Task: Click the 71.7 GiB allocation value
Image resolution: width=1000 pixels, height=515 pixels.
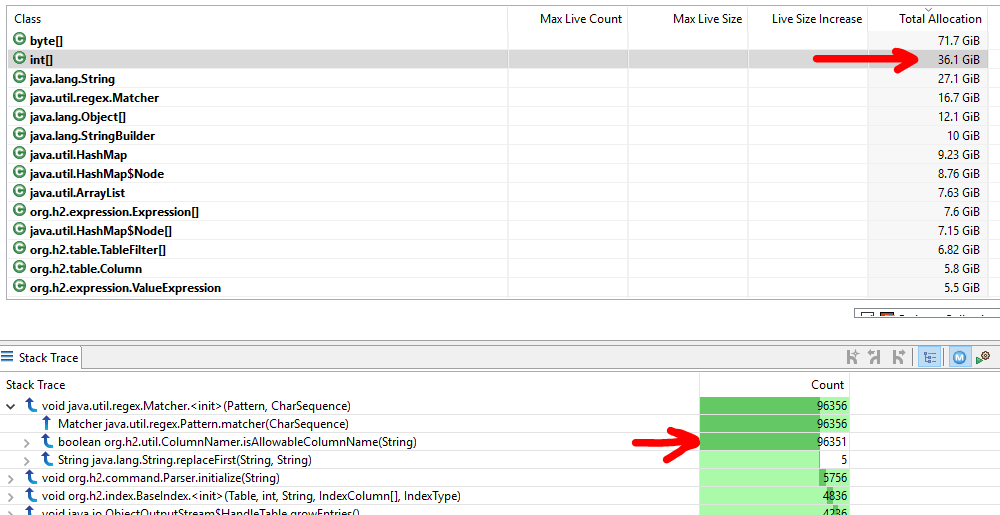Action: pos(959,41)
